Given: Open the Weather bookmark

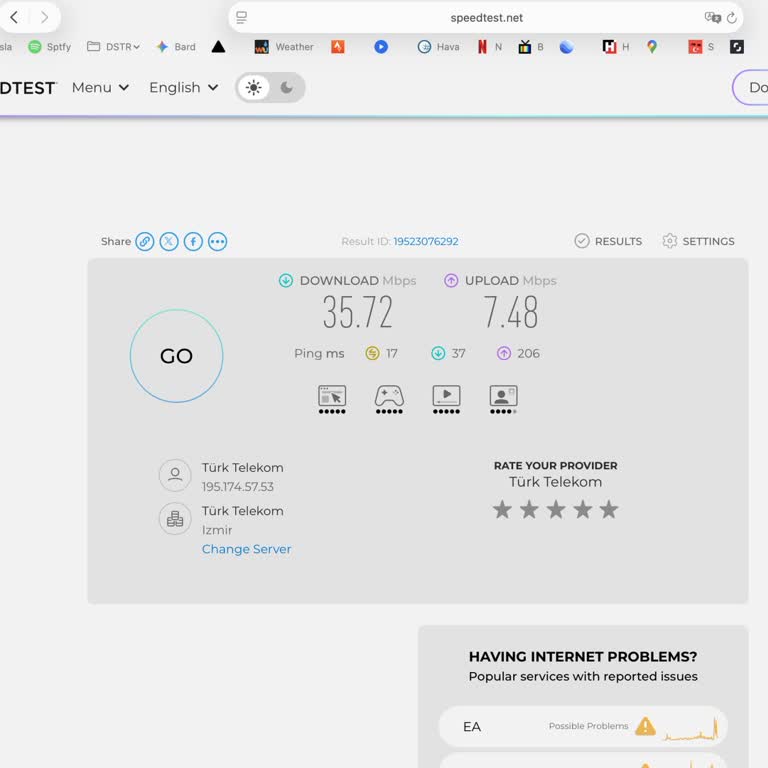Looking at the screenshot, I should 284,47.
